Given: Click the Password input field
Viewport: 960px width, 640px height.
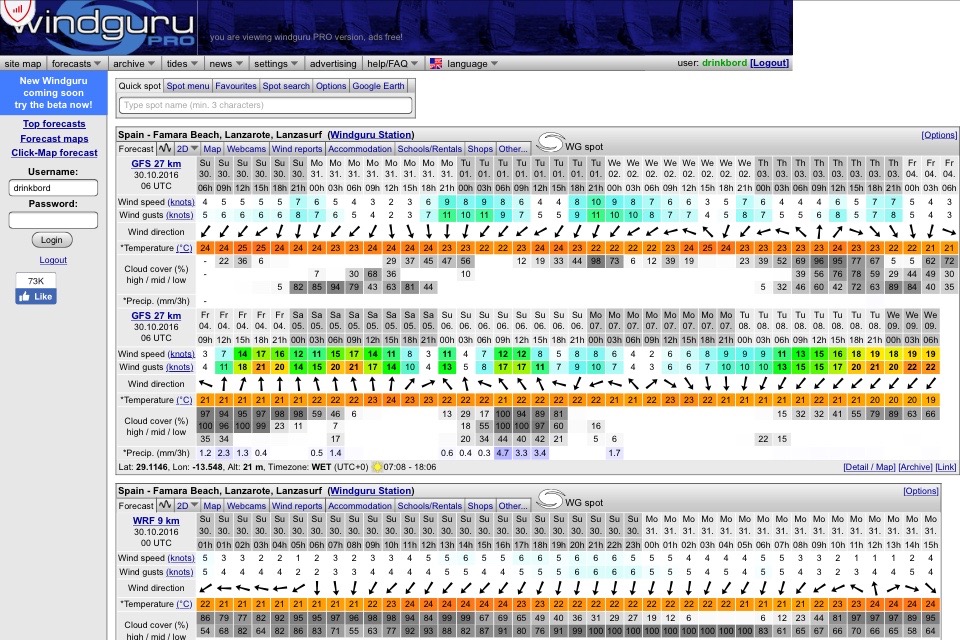Looking at the screenshot, I should click(x=53, y=220).
